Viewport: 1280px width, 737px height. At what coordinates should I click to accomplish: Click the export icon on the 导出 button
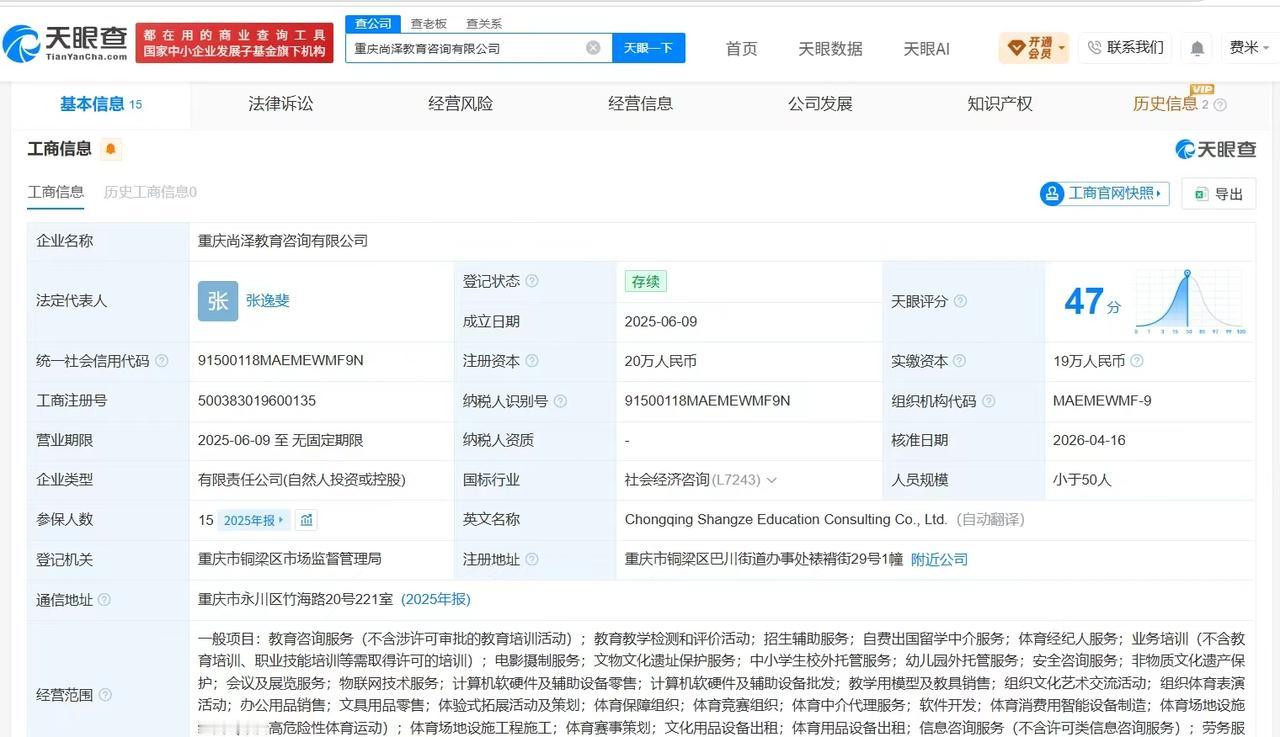coord(1201,194)
